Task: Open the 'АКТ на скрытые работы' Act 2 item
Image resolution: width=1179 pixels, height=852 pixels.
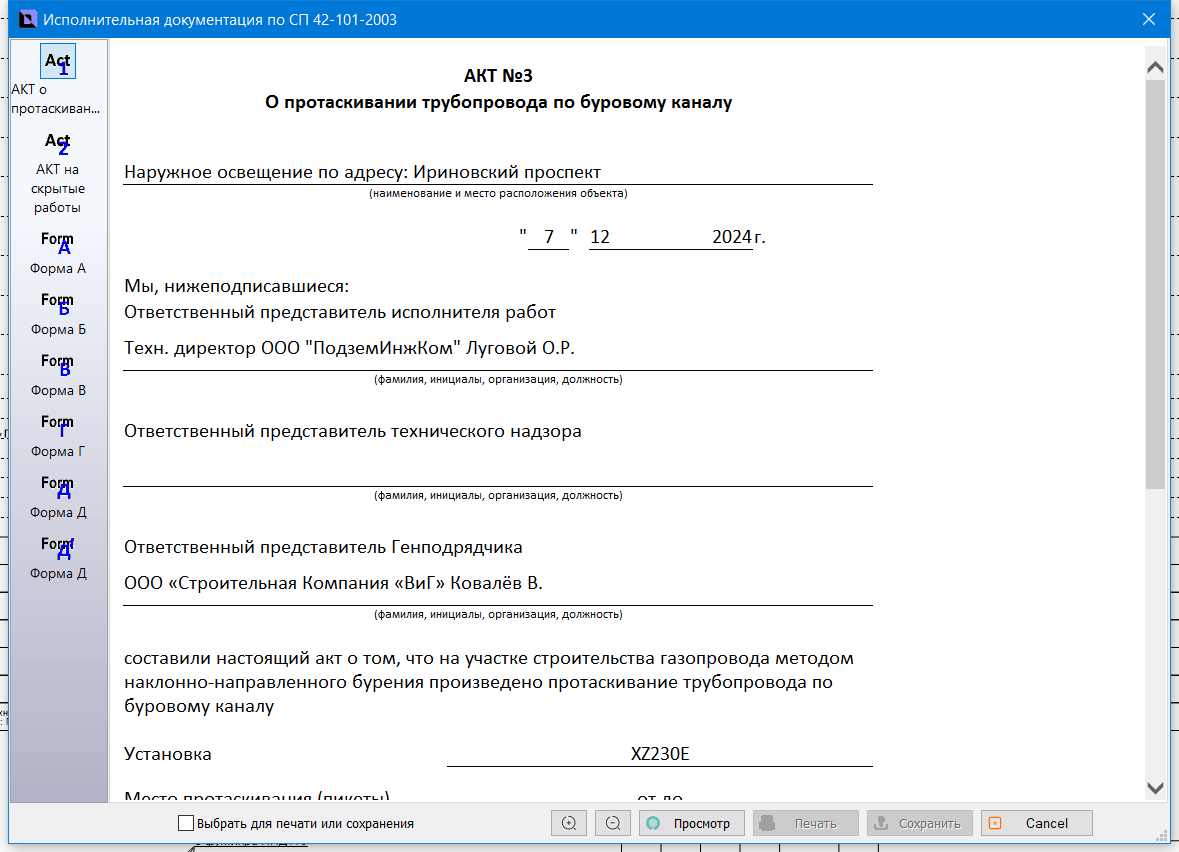Action: [x=57, y=173]
